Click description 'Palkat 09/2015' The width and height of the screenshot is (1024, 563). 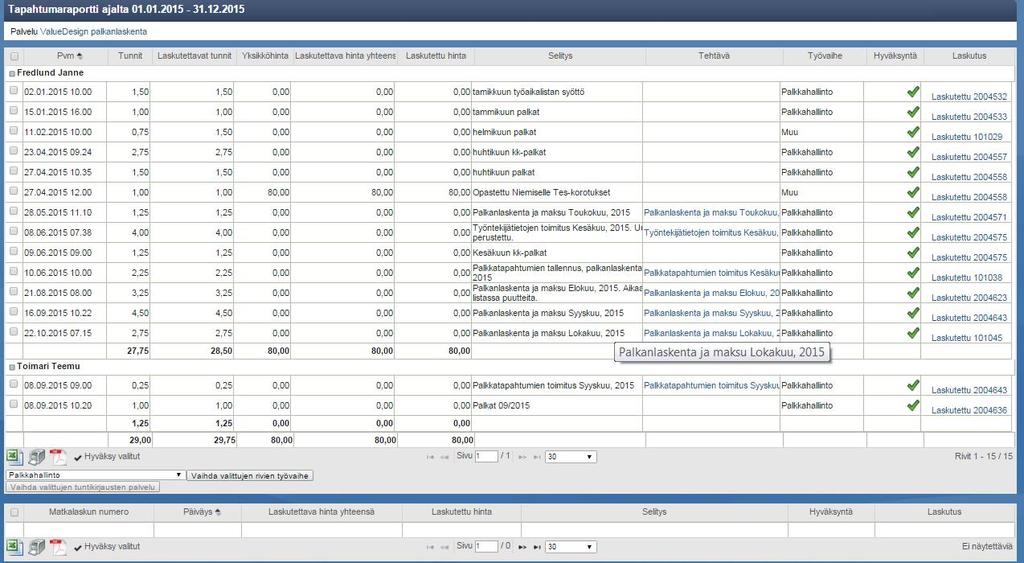(501, 406)
